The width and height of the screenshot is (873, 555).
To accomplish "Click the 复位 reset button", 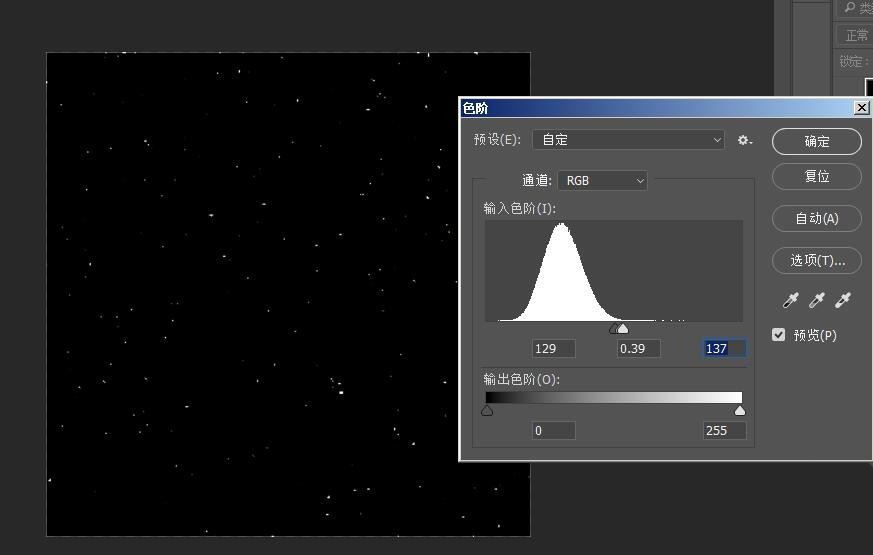I will pyautogui.click(x=817, y=176).
